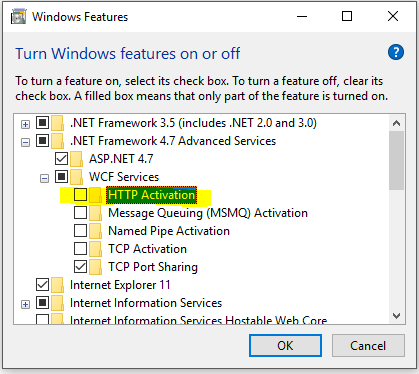Check the Message Queuing (MSMQ) Activation box

[80, 213]
